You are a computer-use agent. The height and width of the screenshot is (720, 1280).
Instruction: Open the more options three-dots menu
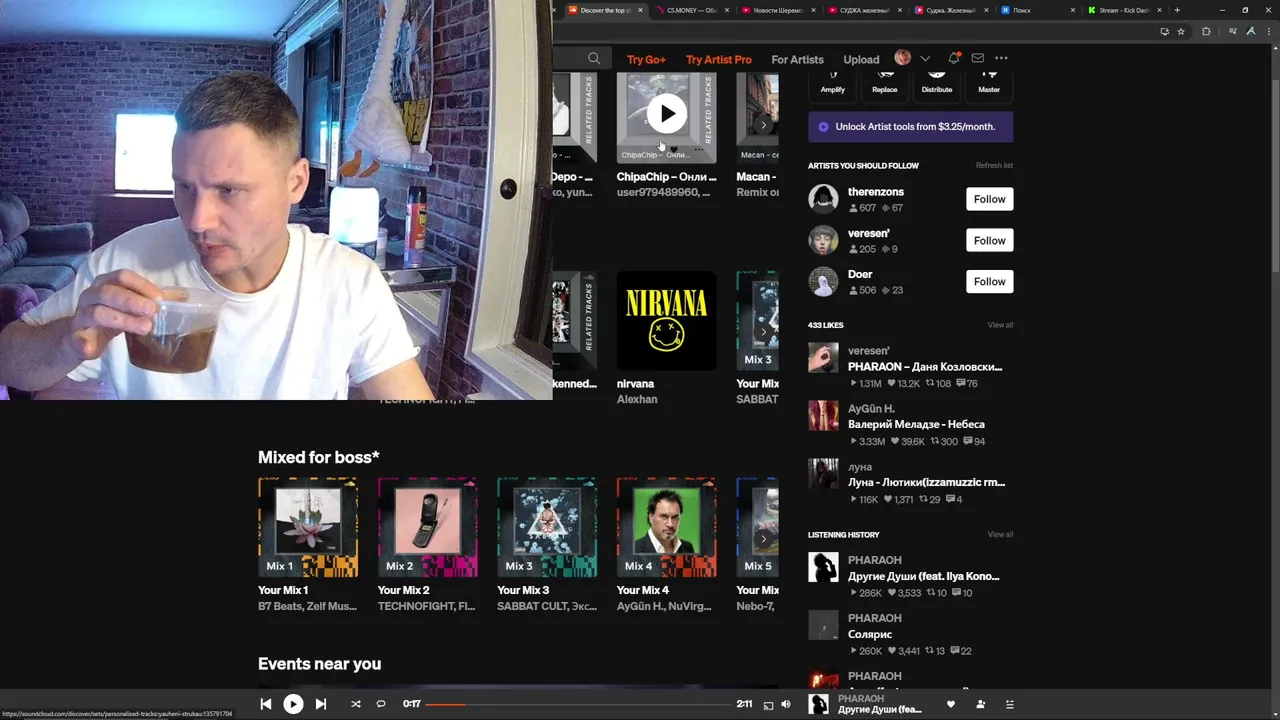pyautogui.click(x=1001, y=58)
